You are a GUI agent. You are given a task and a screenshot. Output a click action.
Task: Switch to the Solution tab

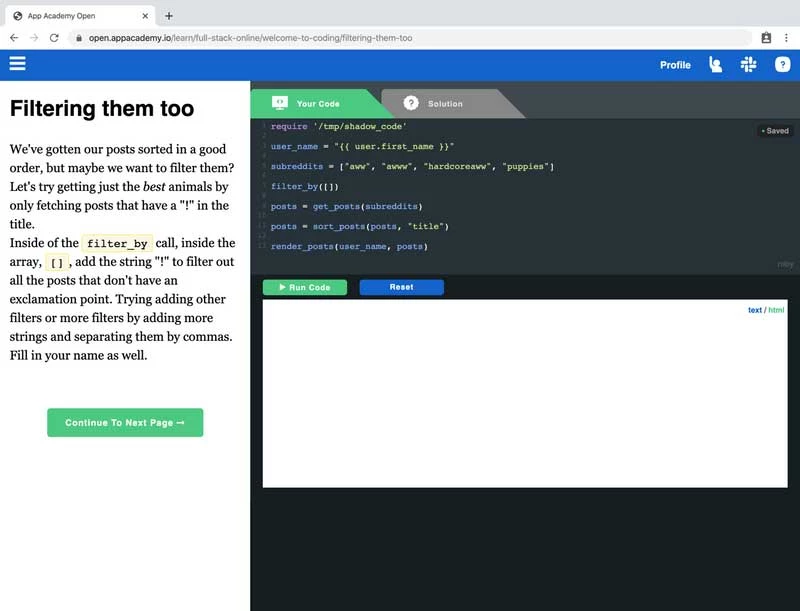click(x=445, y=103)
